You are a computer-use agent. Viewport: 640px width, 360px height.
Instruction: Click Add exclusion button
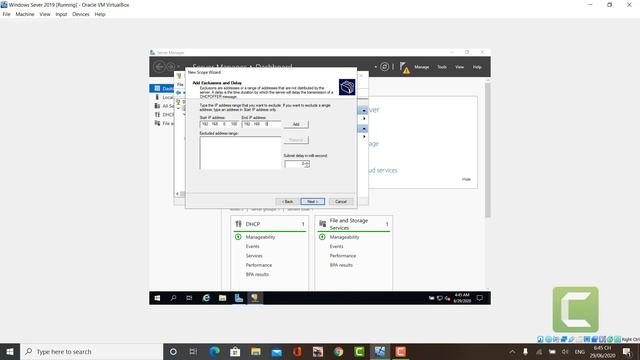[x=296, y=124]
